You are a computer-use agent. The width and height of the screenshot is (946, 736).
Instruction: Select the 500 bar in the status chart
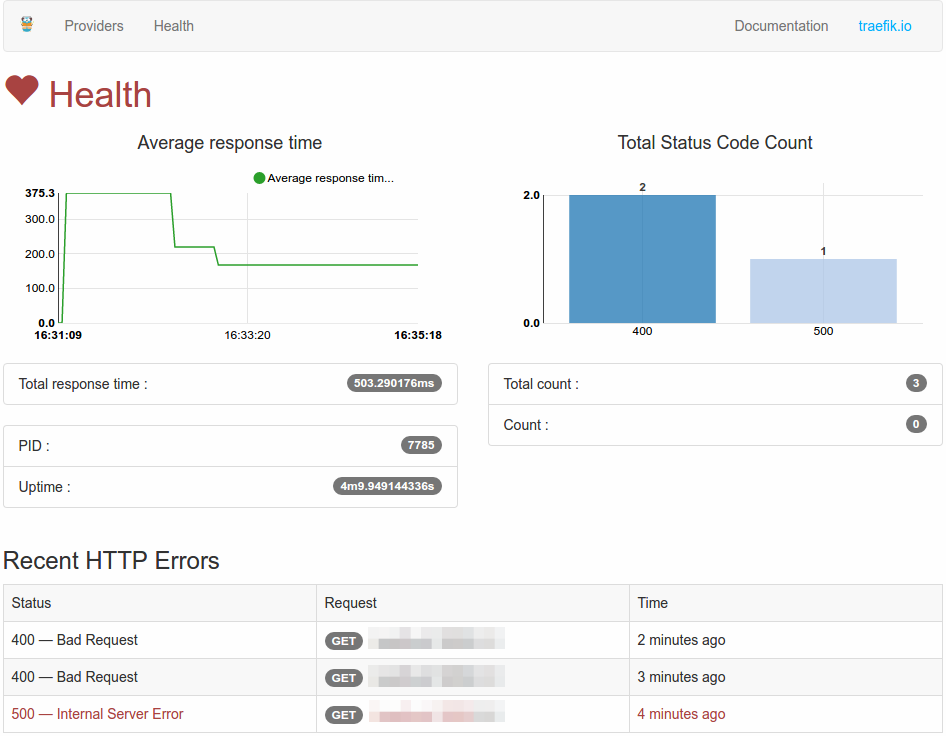pos(823,290)
